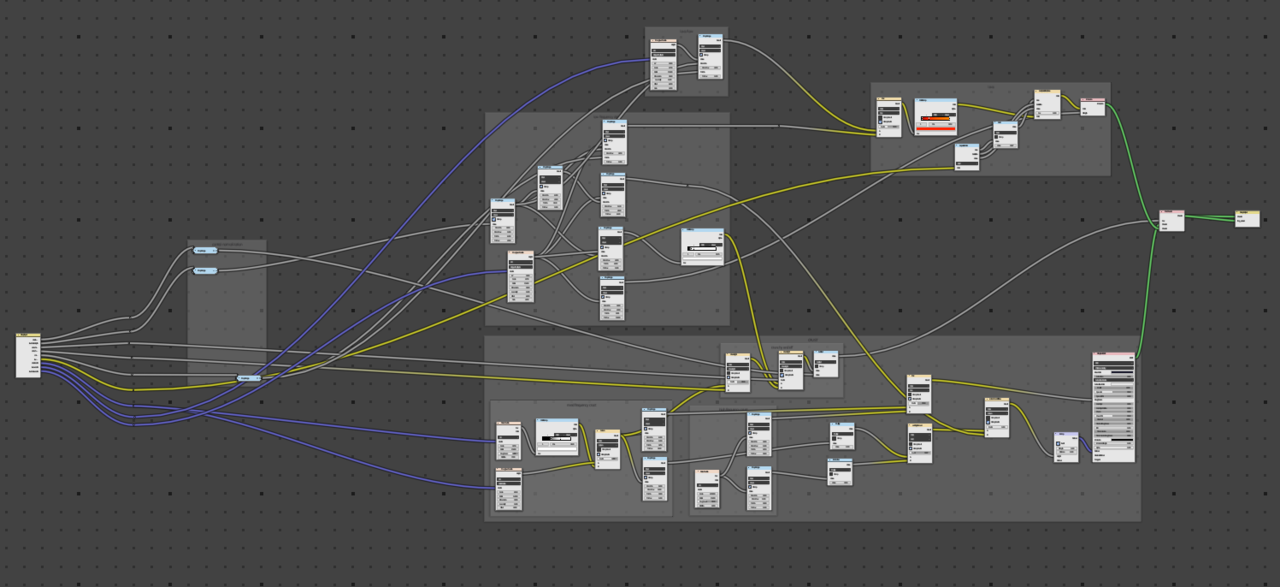Select the final output node at far right
Image resolution: width=1280 pixels, height=587 pixels.
(1247, 217)
